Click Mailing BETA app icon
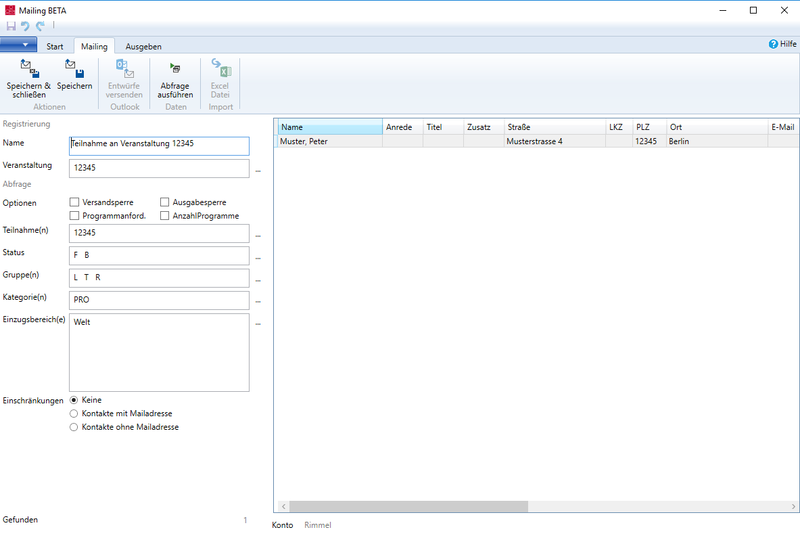This screenshot has height=536, width=800. 10,10
